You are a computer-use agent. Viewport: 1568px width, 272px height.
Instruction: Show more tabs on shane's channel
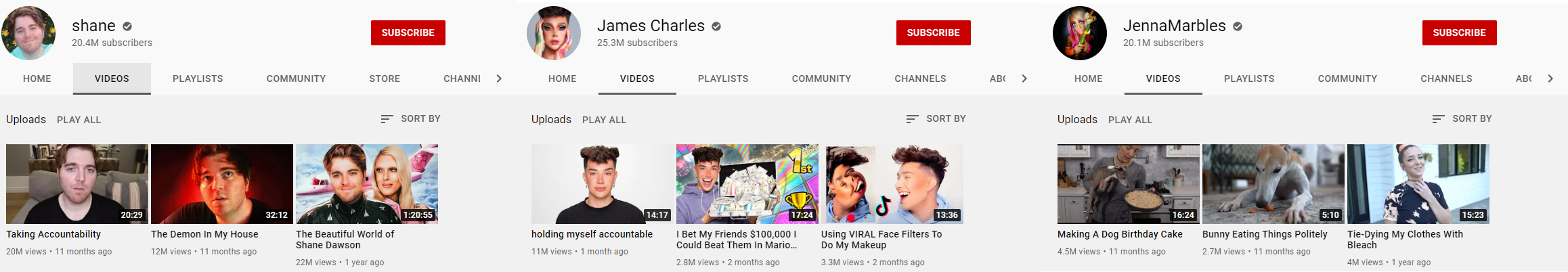click(x=499, y=78)
